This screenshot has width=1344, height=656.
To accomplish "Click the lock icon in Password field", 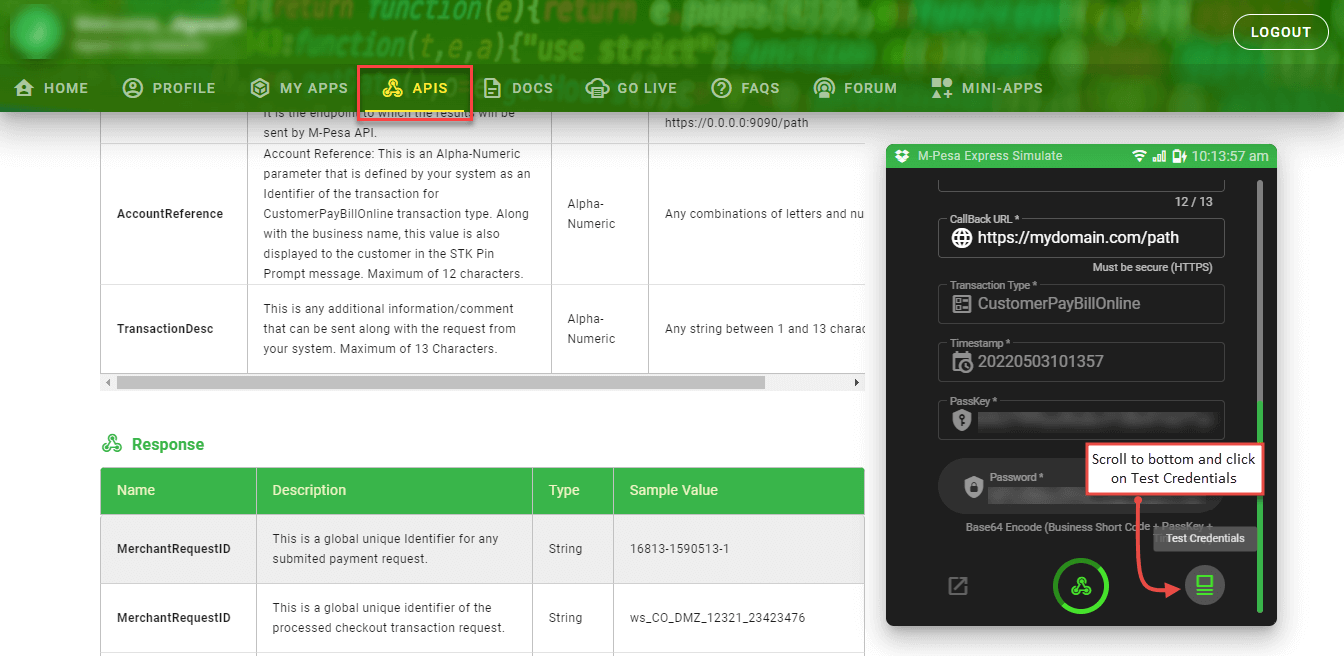I will (x=973, y=487).
